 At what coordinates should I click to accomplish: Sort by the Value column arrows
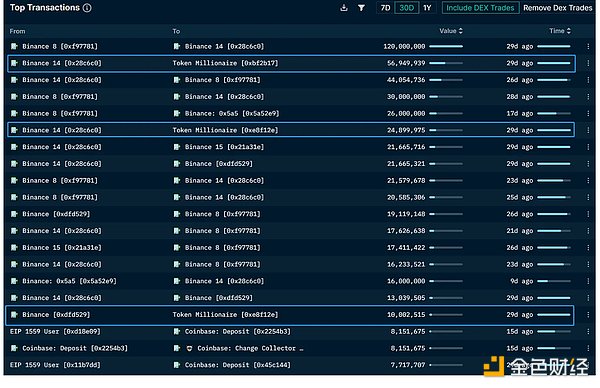(x=461, y=31)
